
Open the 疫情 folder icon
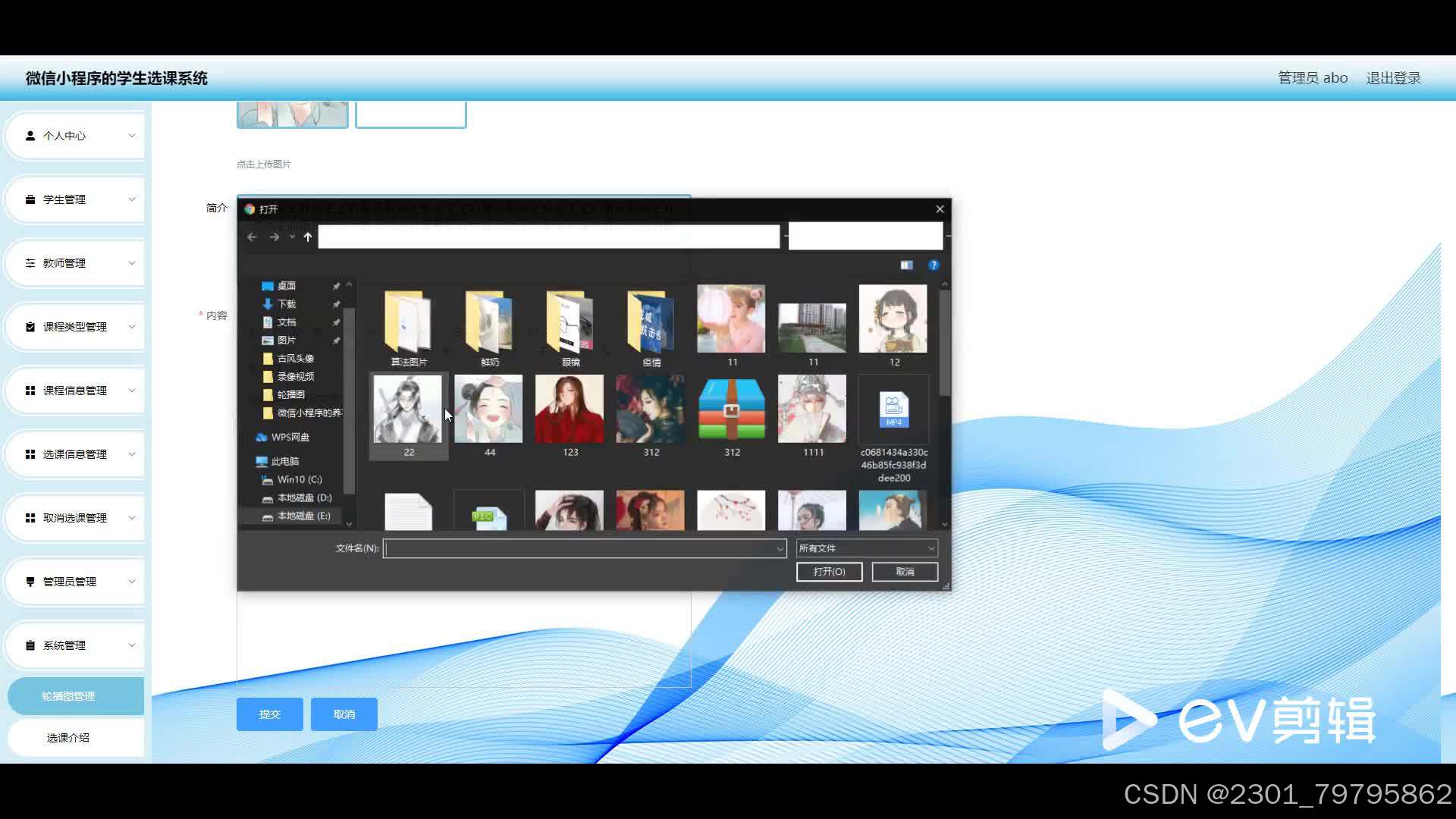click(651, 322)
